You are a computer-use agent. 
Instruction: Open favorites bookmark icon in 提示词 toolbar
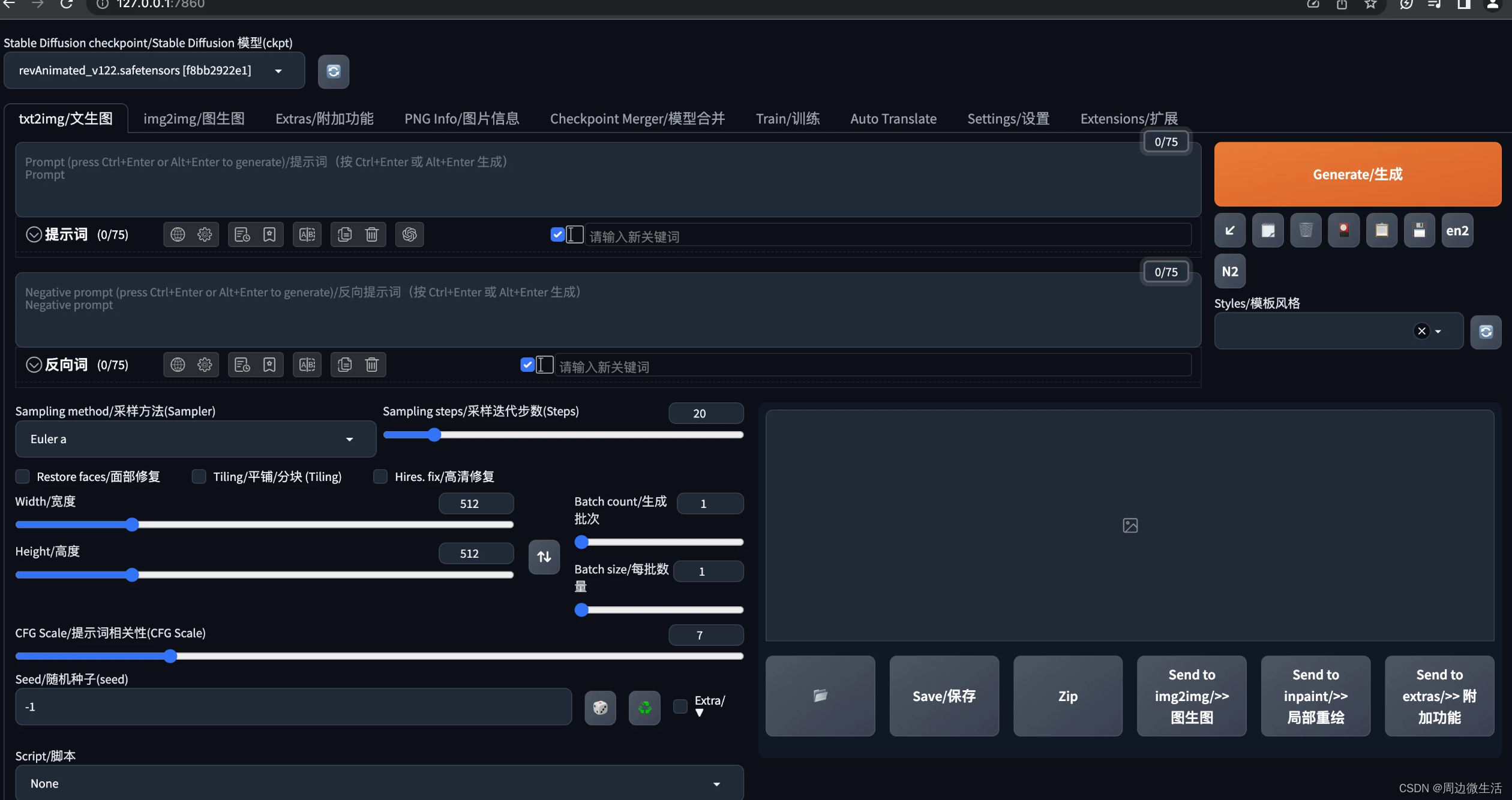pyautogui.click(x=269, y=234)
